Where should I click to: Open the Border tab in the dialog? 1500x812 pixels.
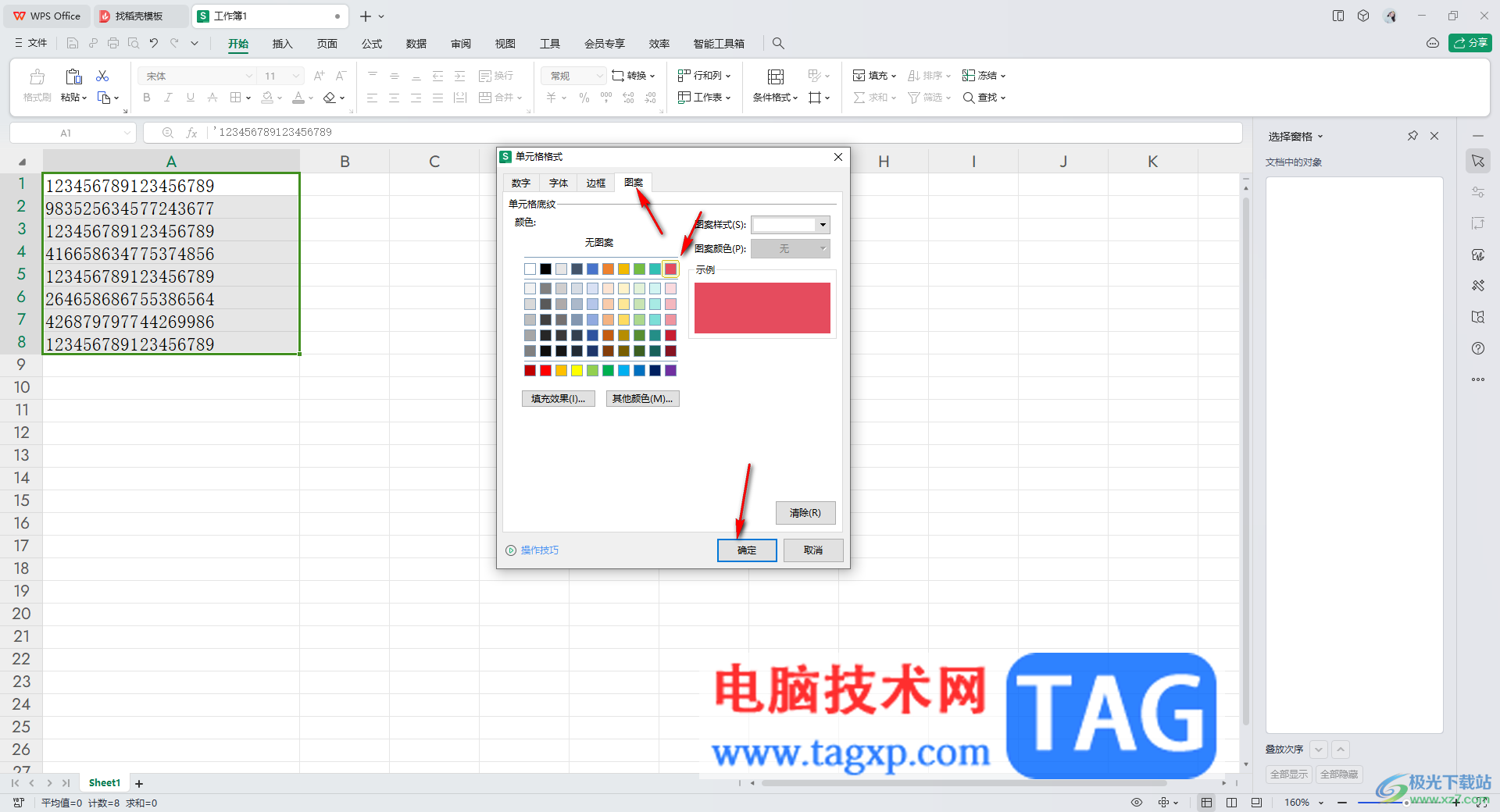[596, 183]
